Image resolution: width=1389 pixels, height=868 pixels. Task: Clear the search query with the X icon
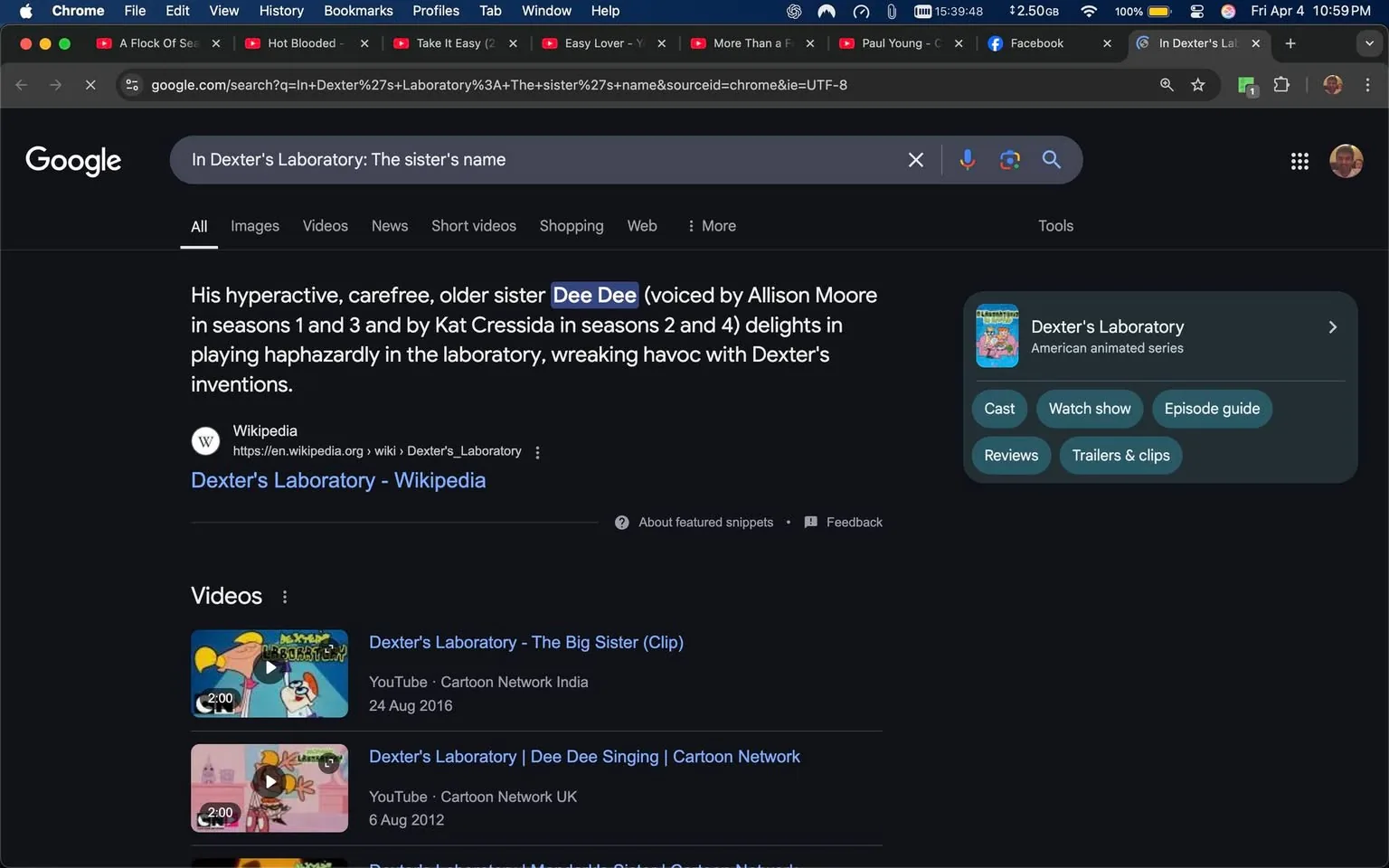click(x=915, y=159)
